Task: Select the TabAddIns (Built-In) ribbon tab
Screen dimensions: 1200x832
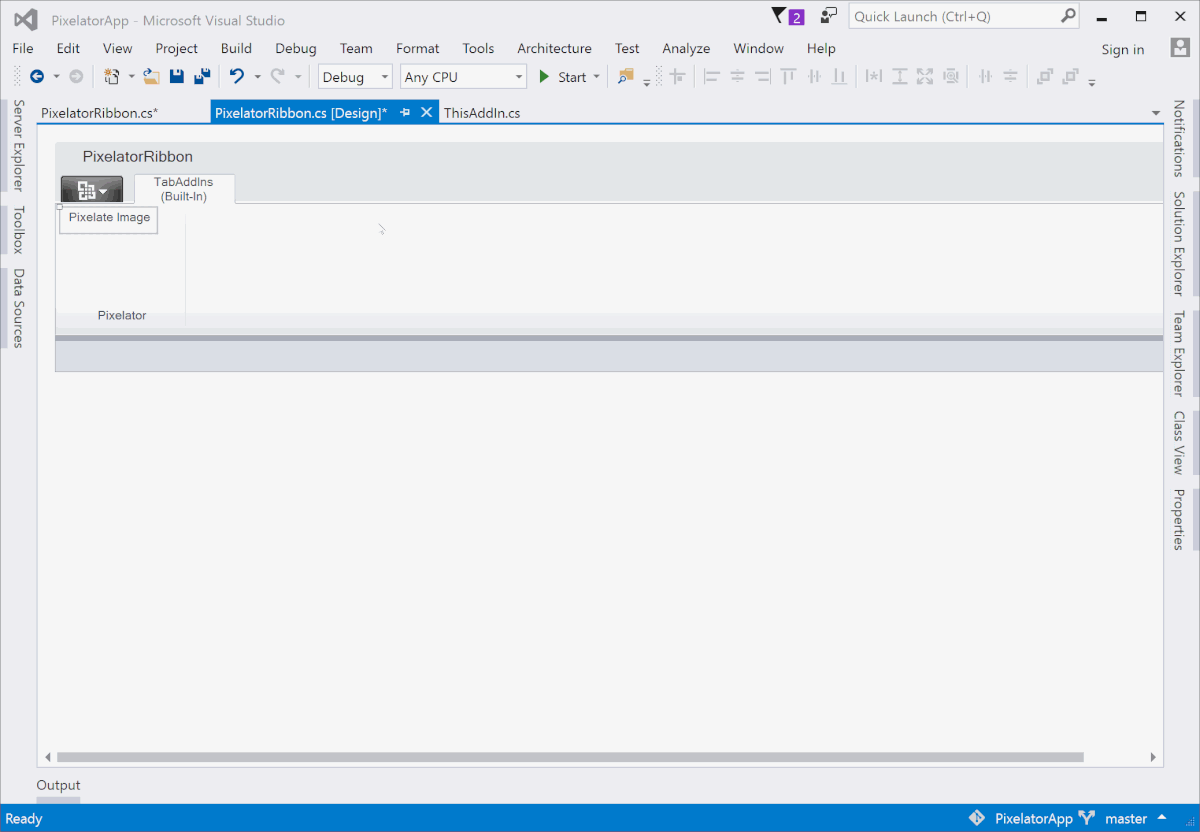Action: 184,189
